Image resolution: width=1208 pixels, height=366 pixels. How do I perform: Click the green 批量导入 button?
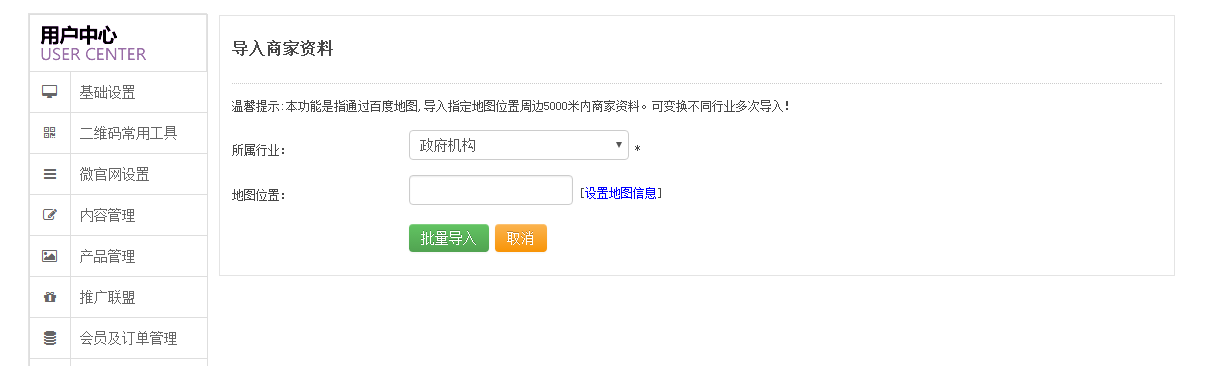coord(449,238)
